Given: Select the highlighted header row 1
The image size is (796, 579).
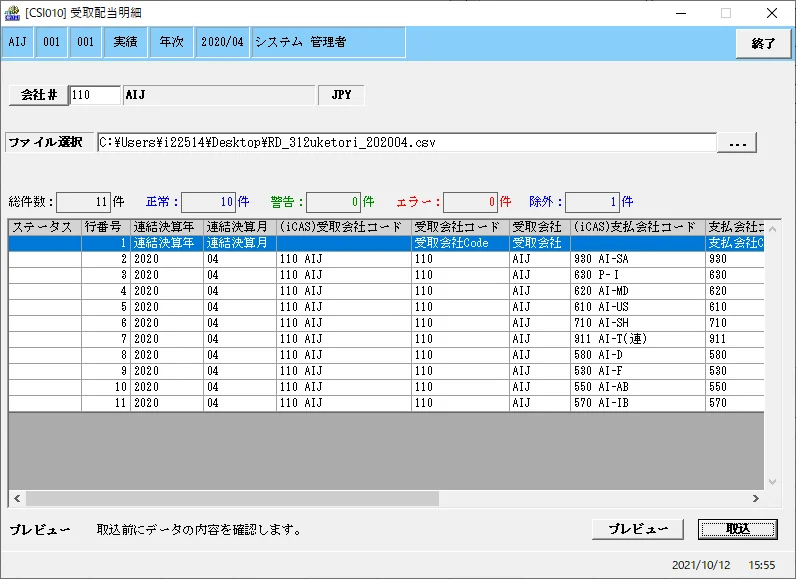Looking at the screenshot, I should click(386, 243).
